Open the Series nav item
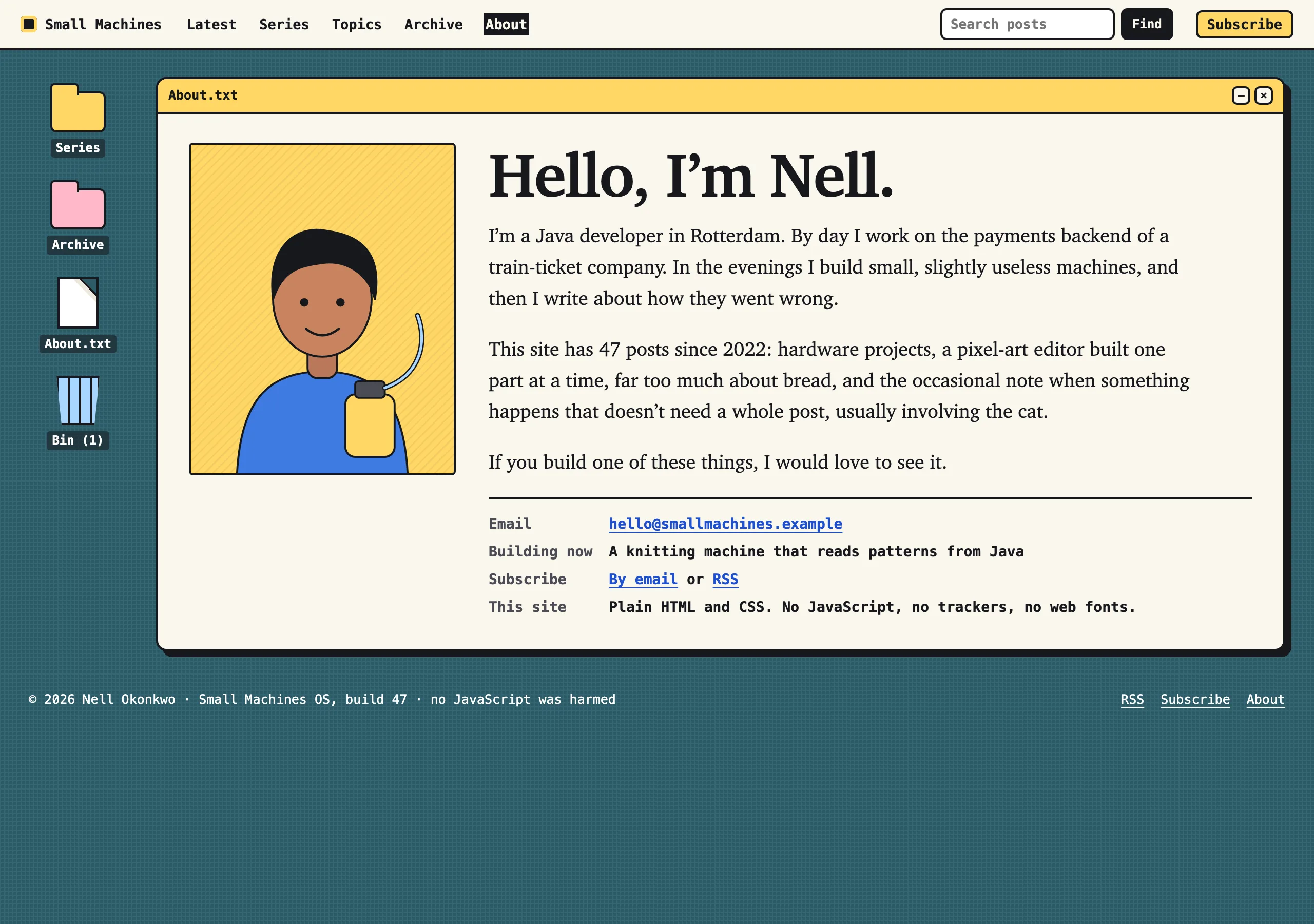The width and height of the screenshot is (1314, 924). tap(284, 25)
